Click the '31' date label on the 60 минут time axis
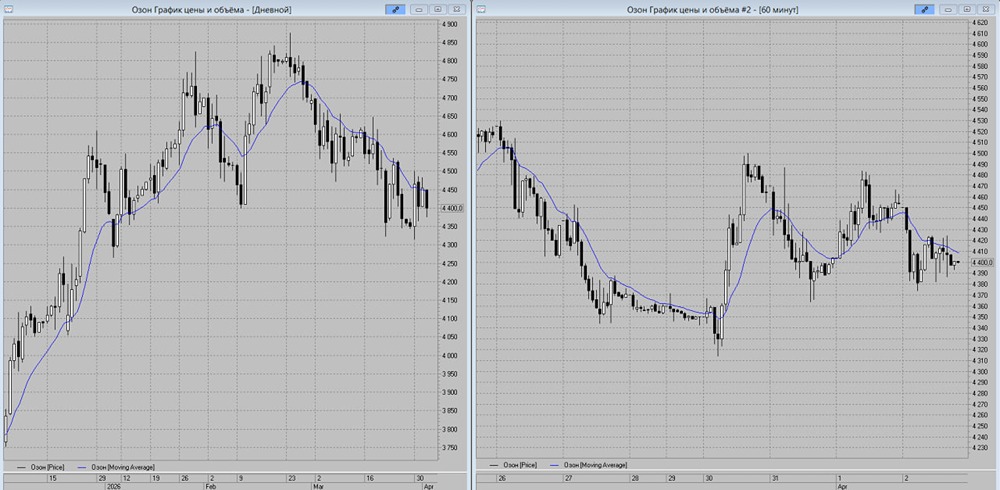Image resolution: width=1000 pixels, height=490 pixels. 775,478
